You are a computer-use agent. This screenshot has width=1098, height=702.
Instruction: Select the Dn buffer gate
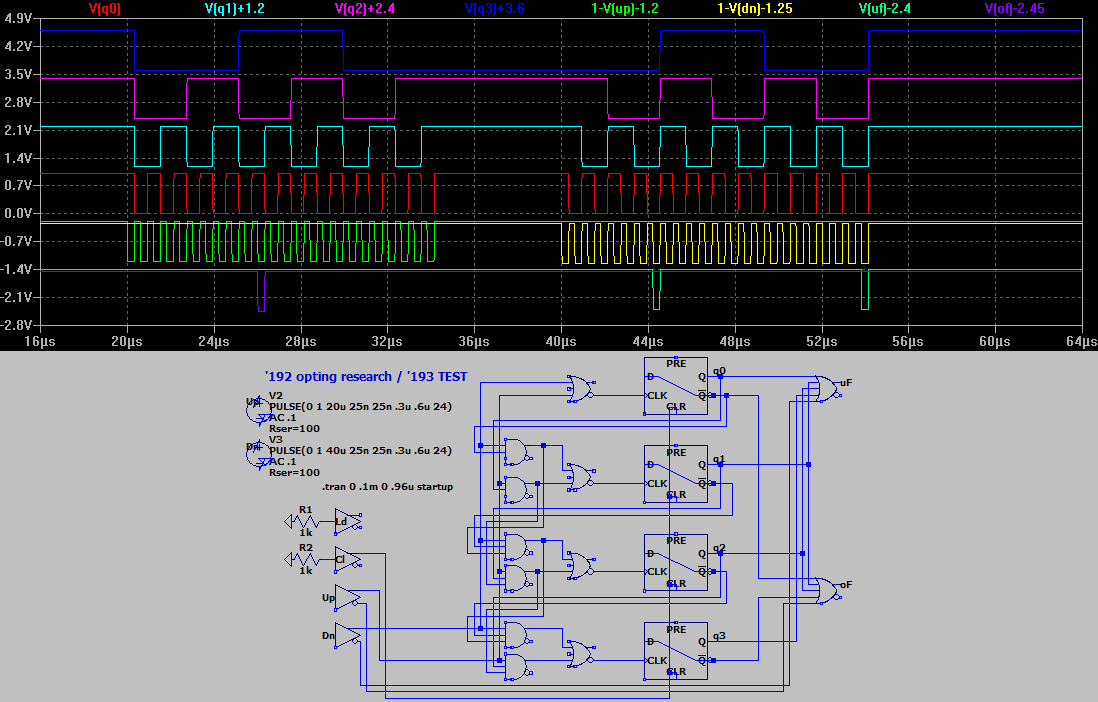click(x=346, y=635)
